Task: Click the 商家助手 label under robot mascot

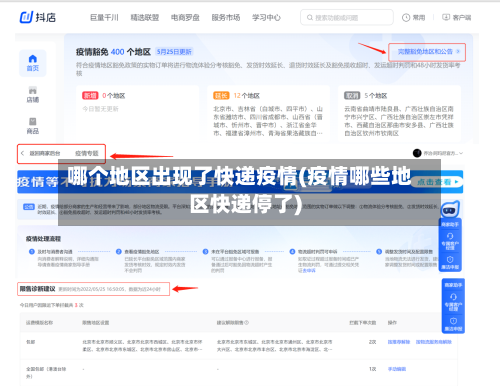Action: point(450,225)
